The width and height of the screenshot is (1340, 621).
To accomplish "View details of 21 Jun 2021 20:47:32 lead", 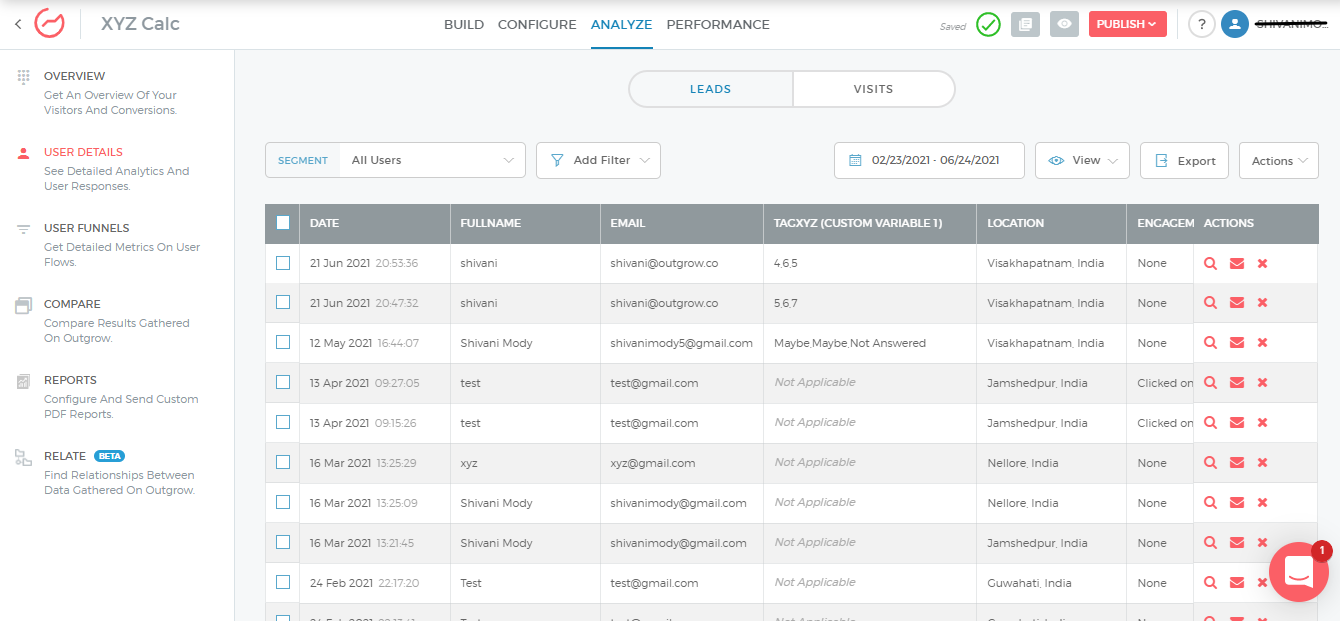I will (x=1210, y=303).
